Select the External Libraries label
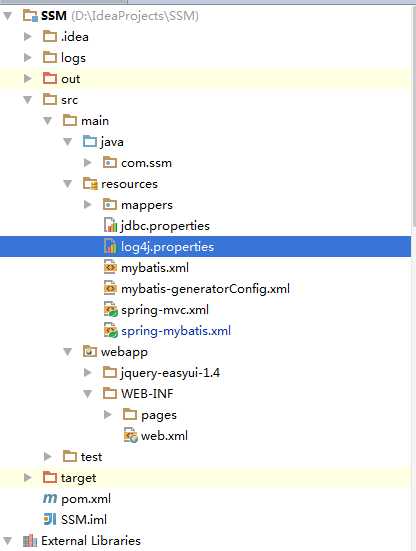Screen dimensions: 416x551 click(x=91, y=540)
